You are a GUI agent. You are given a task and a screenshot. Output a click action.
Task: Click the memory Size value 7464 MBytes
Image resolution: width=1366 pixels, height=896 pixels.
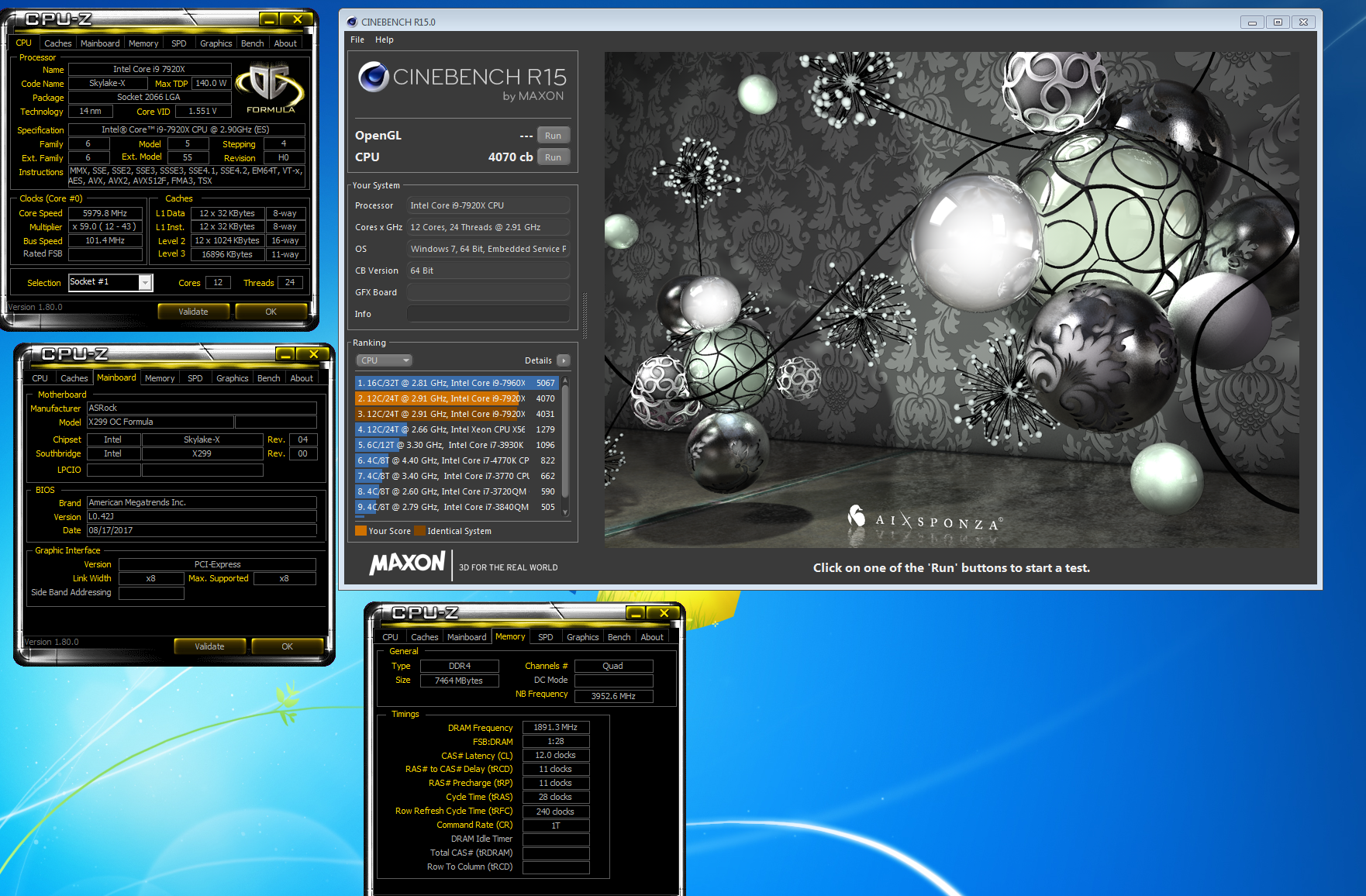point(459,681)
